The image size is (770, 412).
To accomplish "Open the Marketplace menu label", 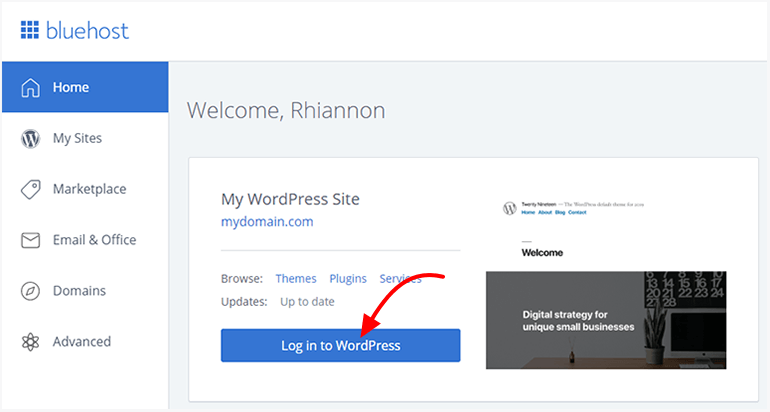I will tap(90, 189).
